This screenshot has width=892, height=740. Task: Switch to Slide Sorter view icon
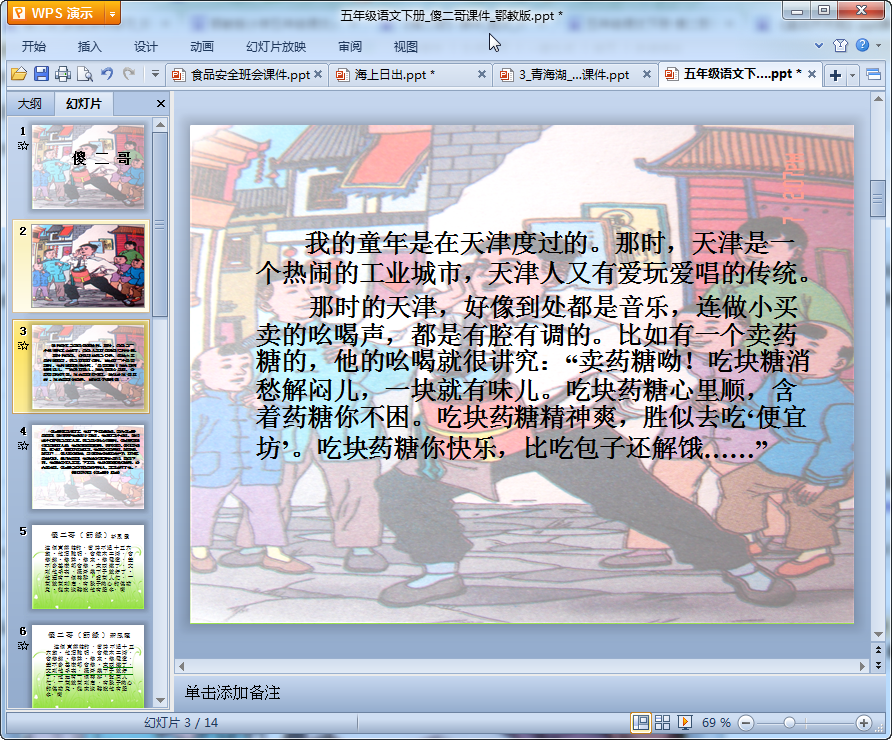(662, 722)
